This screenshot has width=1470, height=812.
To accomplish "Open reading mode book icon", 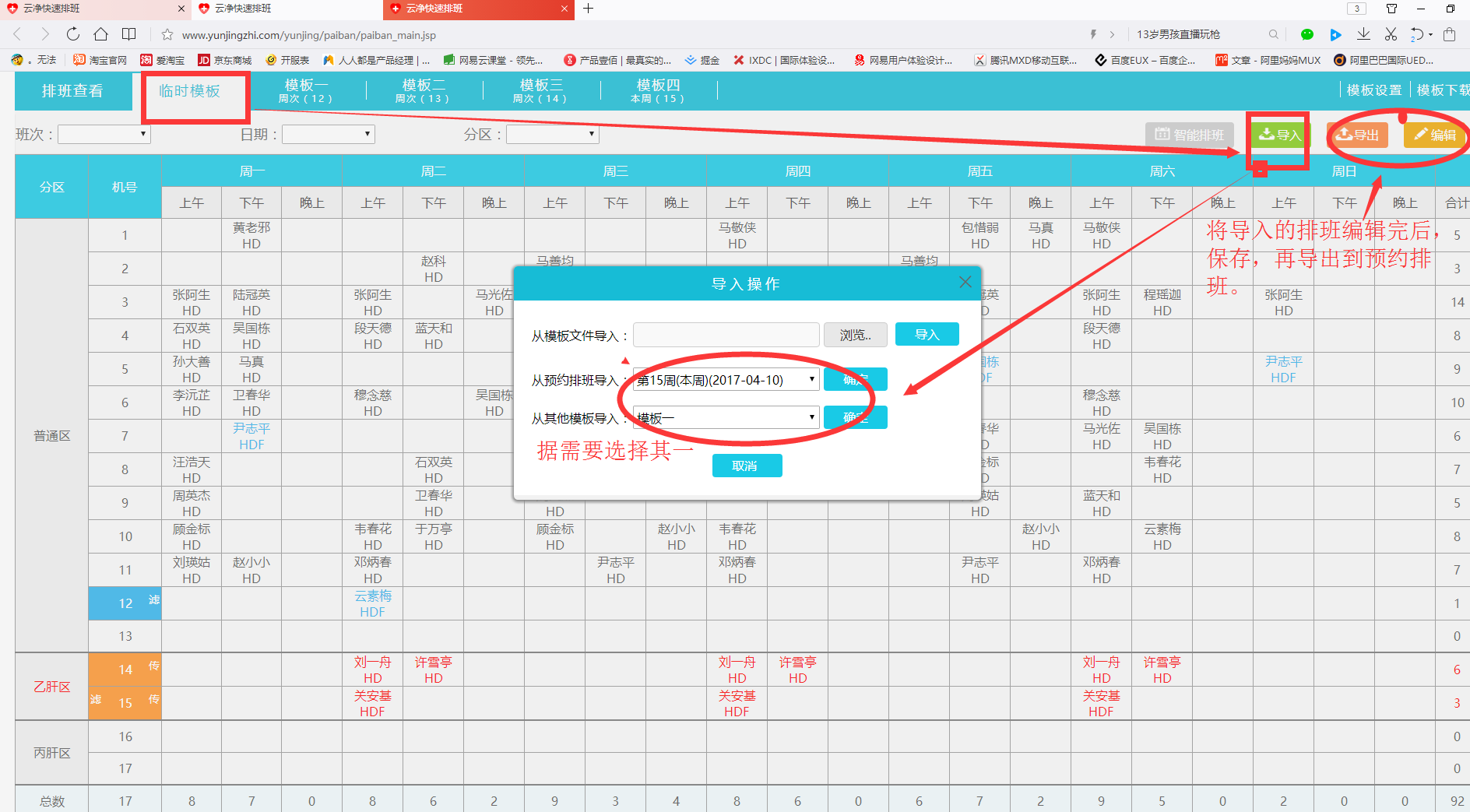I will click(128, 34).
